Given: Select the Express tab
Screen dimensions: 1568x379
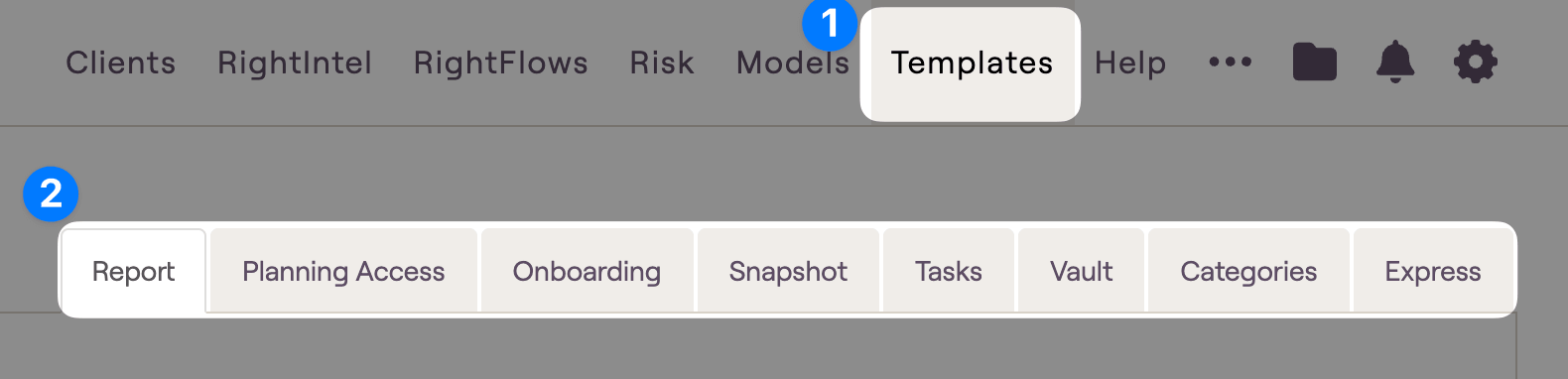Looking at the screenshot, I should pyautogui.click(x=1433, y=271).
